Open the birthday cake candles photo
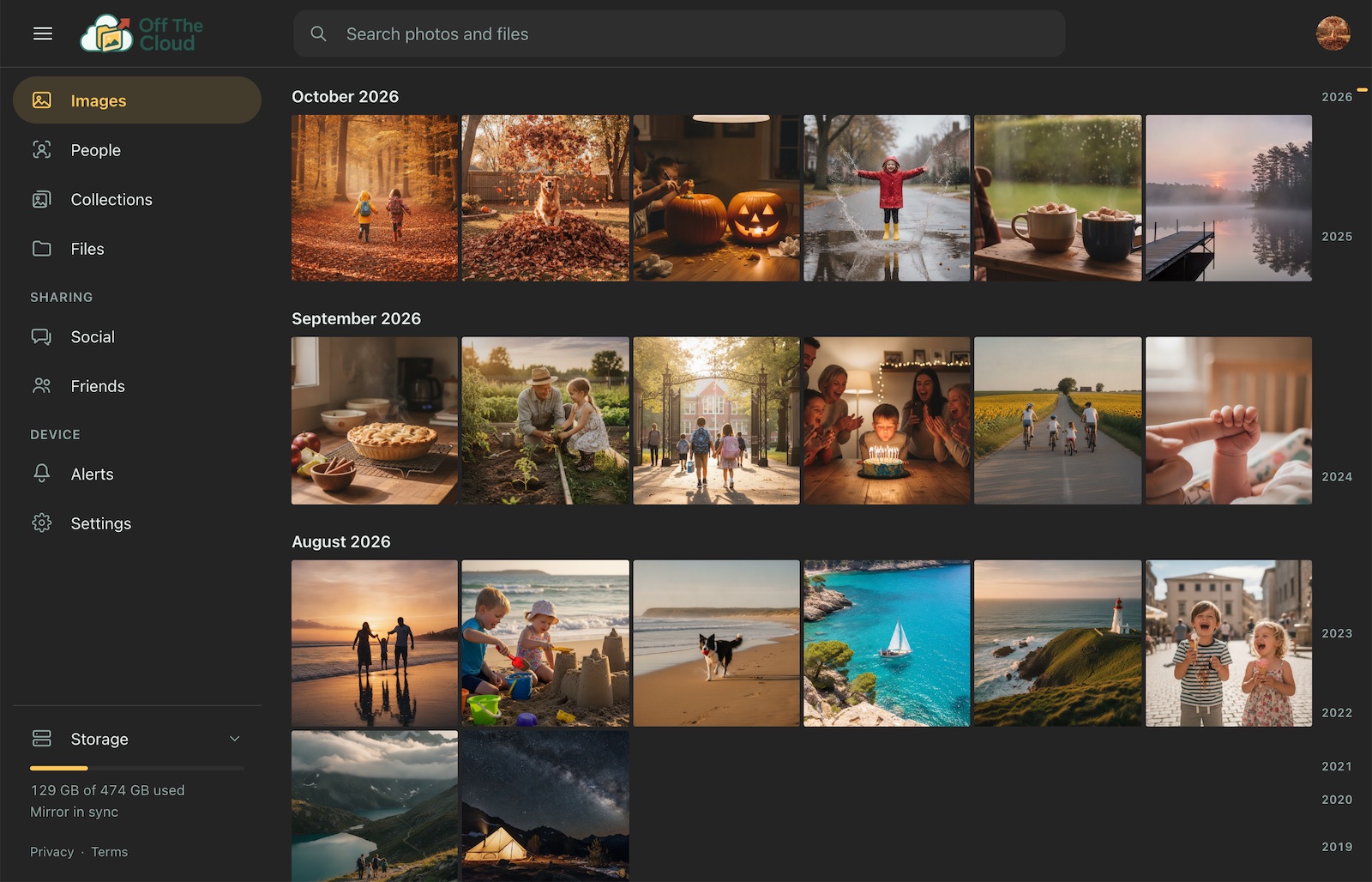1372x882 pixels. [x=887, y=420]
